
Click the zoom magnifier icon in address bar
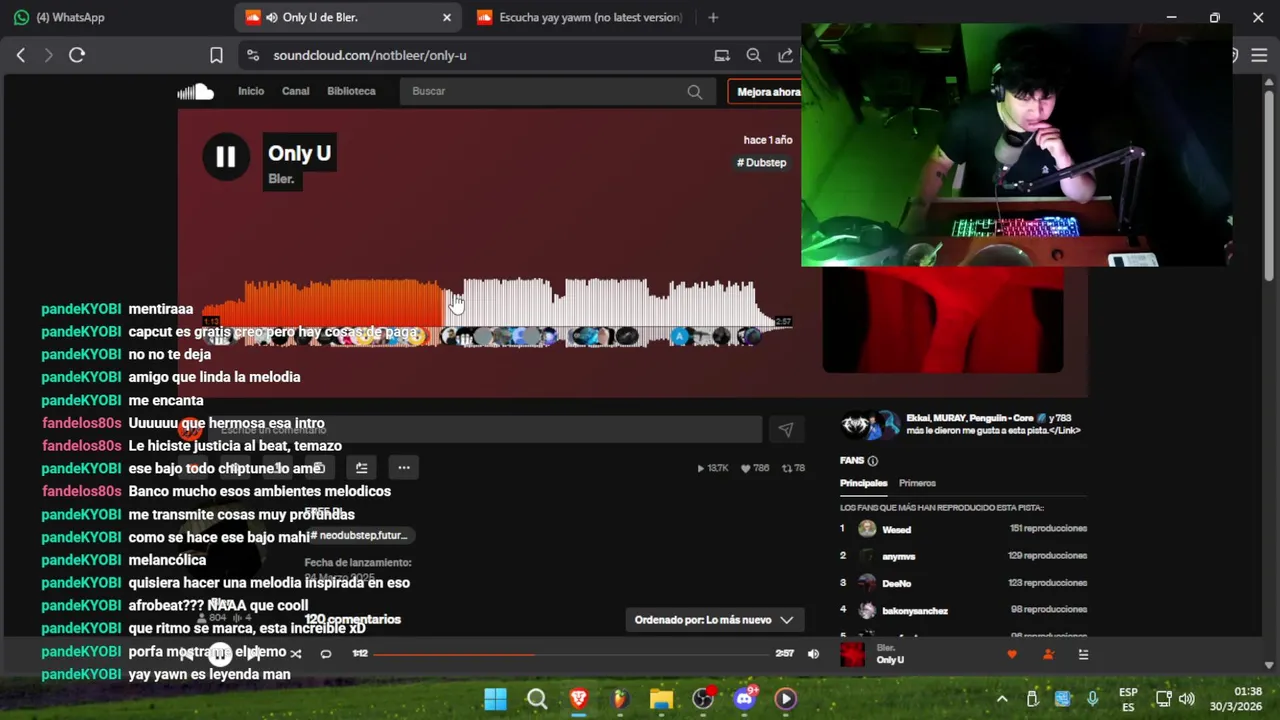754,55
